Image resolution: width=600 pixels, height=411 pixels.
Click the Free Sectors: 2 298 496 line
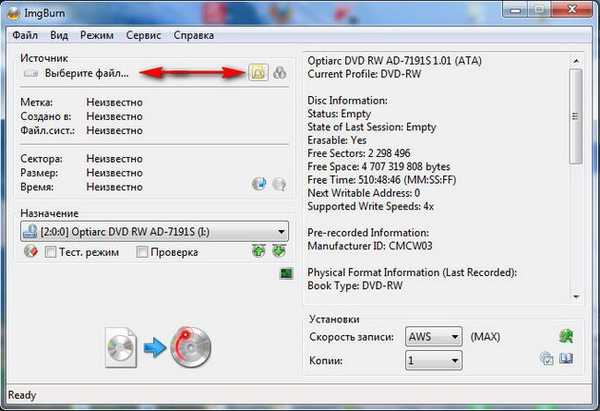click(359, 153)
